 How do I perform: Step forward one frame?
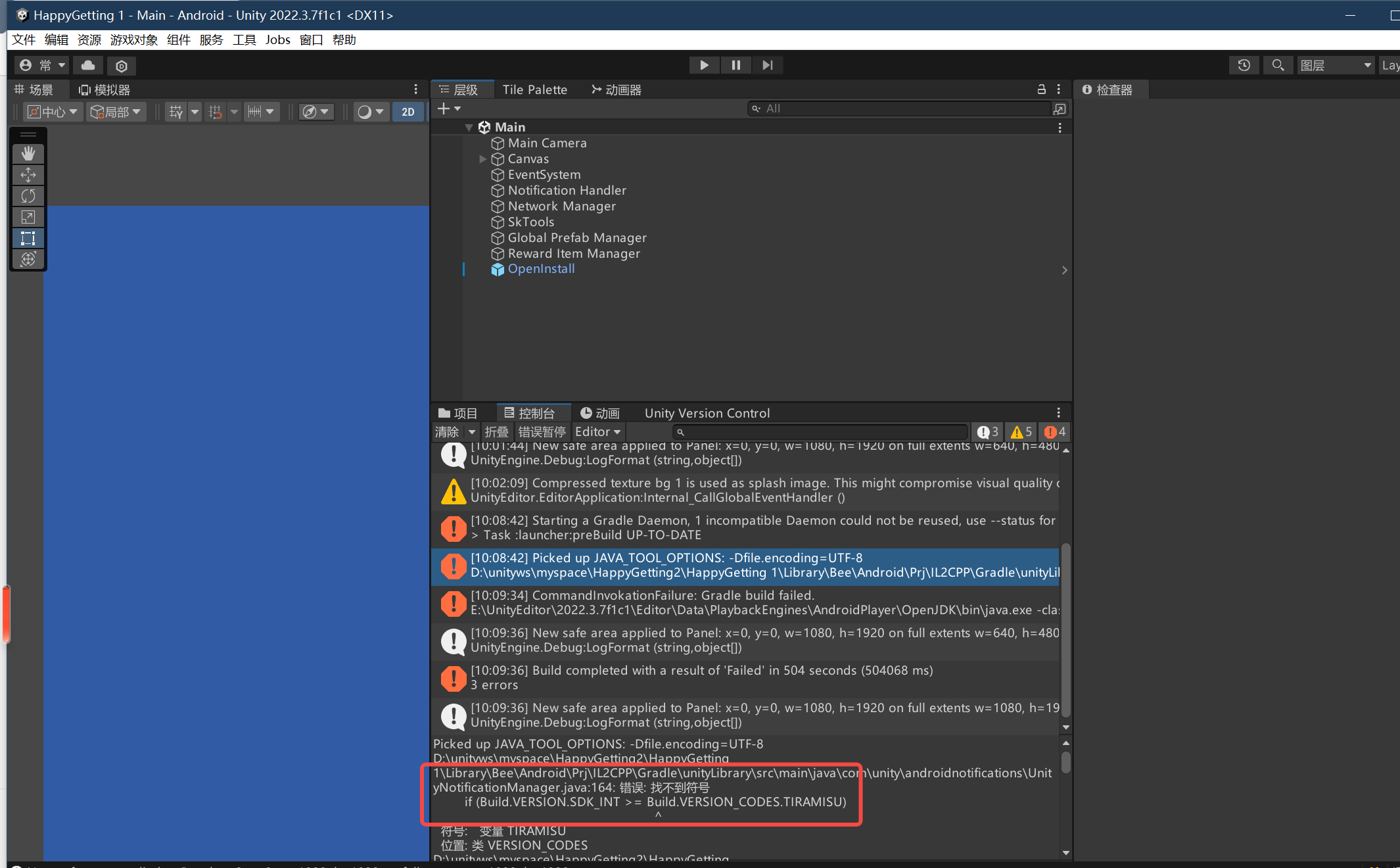click(x=767, y=65)
